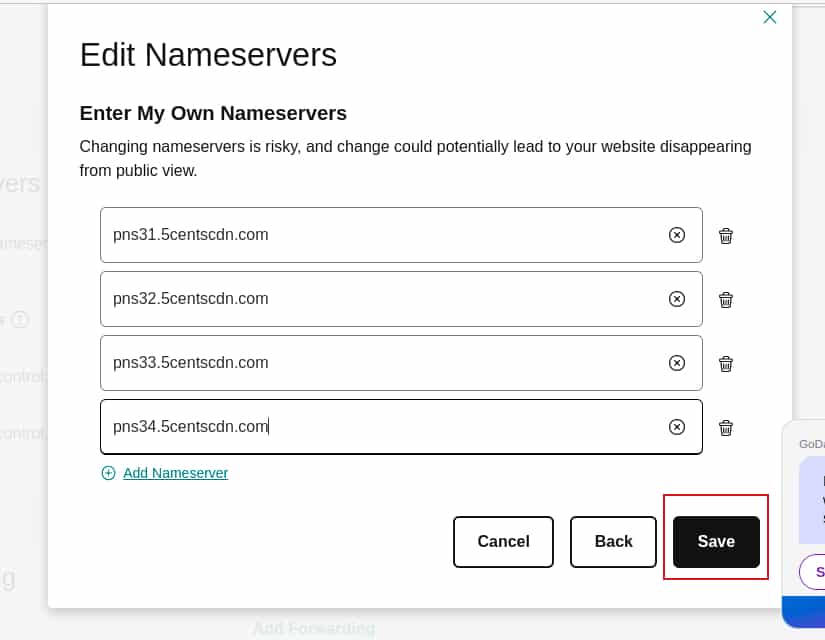This screenshot has height=640, width=825.
Task: Clear the pns32.5centscdn.com field
Action: [x=677, y=299]
